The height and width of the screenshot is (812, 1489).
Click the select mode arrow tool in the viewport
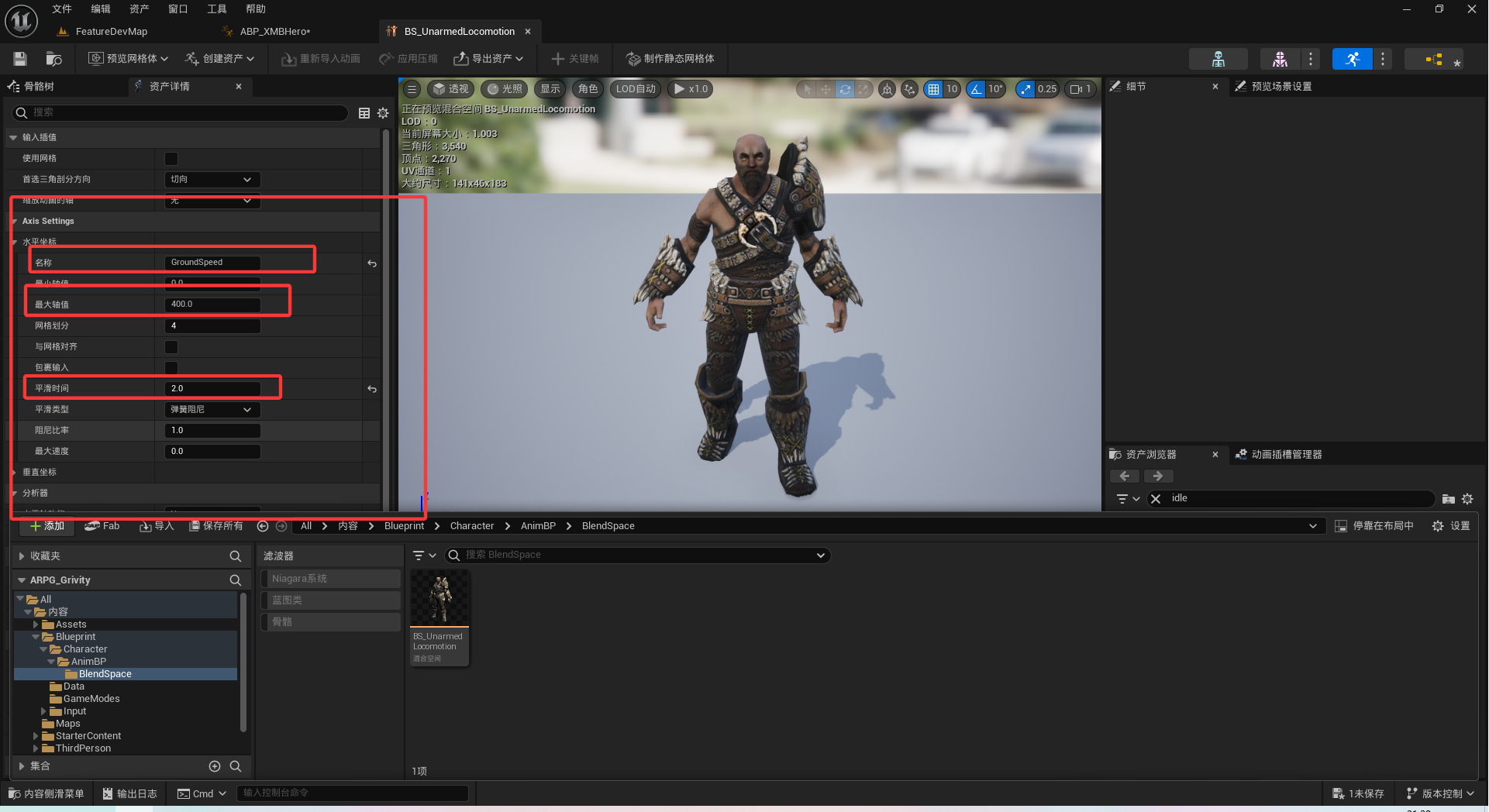pyautogui.click(x=808, y=89)
